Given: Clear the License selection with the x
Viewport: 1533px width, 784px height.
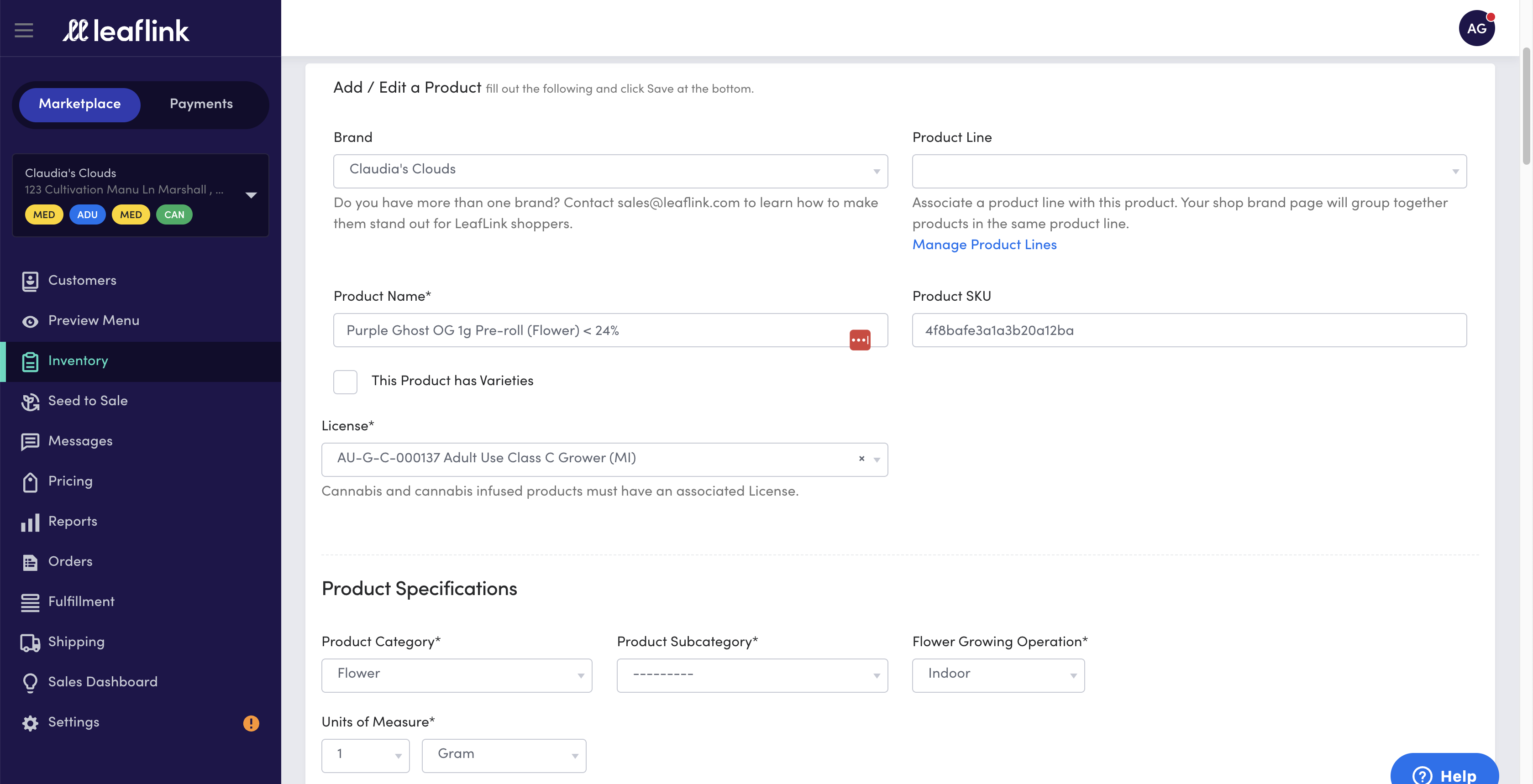Looking at the screenshot, I should pyautogui.click(x=861, y=458).
